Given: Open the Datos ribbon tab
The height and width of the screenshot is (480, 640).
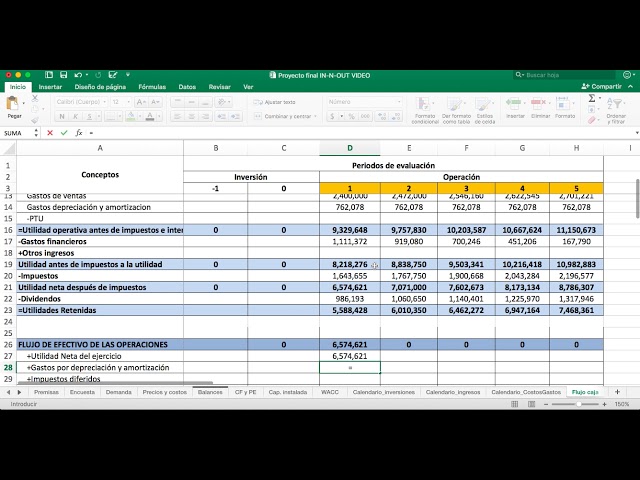Looking at the screenshot, I should pyautogui.click(x=187, y=87).
